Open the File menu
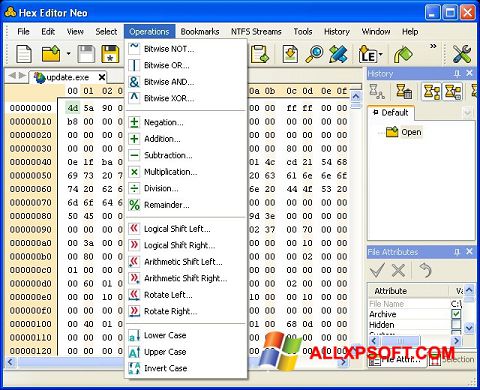Screen dimensions: 480x390 pyautogui.click(x=23, y=32)
